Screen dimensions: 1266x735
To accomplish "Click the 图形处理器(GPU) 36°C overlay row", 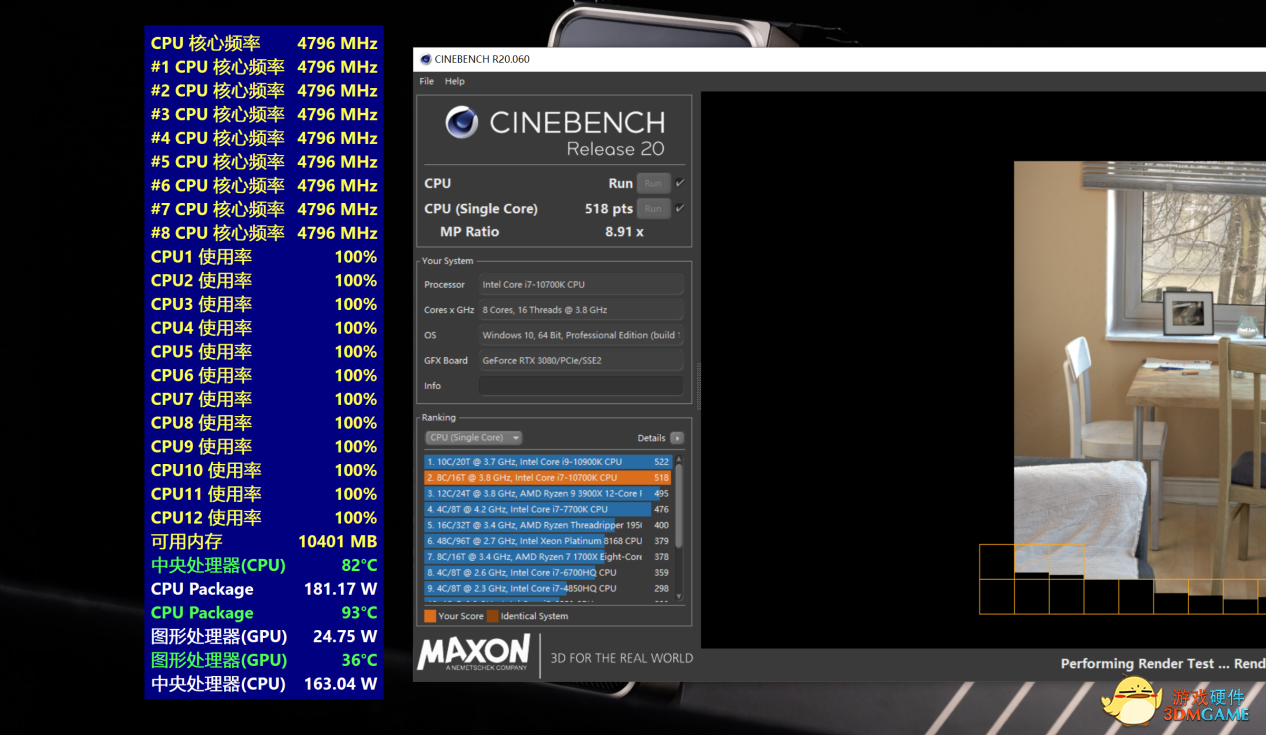I will click(x=264, y=660).
